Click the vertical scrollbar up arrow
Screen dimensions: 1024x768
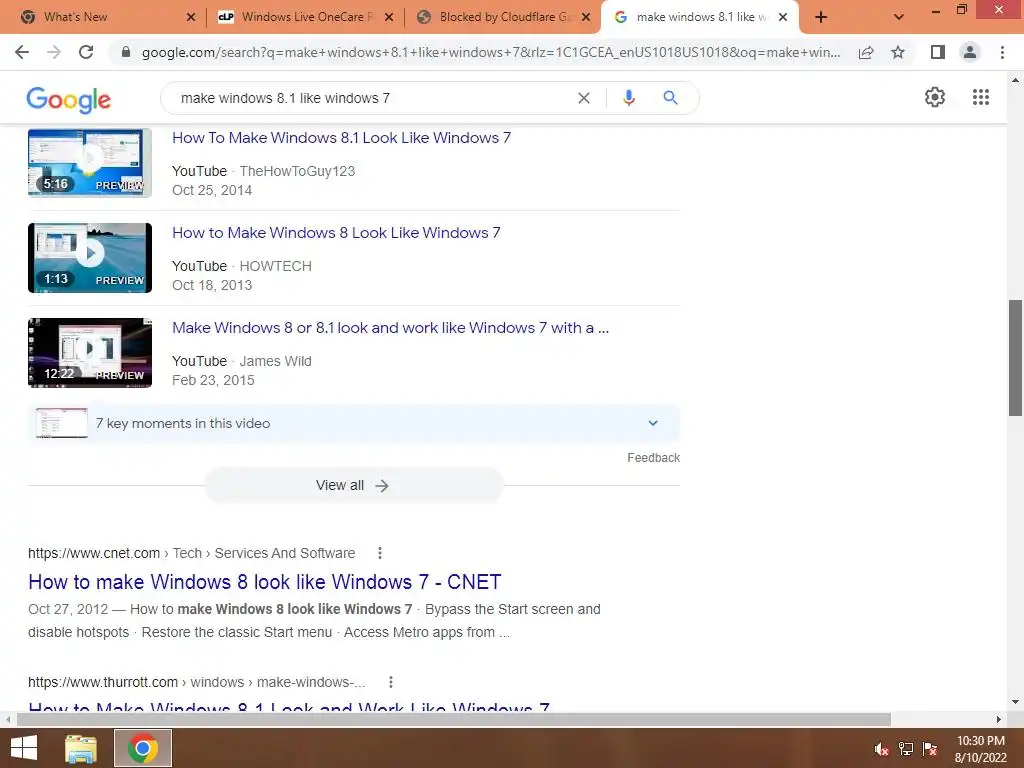tap(1015, 80)
